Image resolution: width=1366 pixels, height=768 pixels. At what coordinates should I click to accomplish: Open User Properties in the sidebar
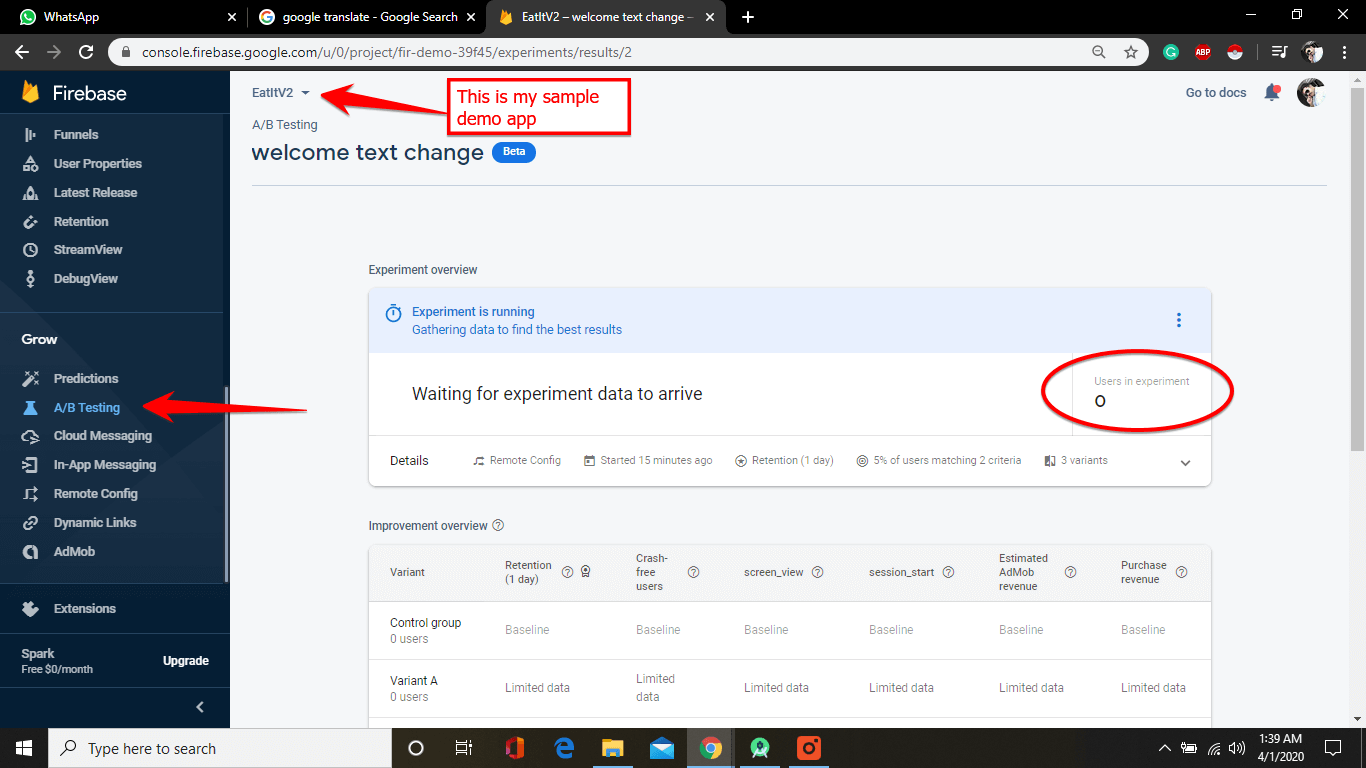point(97,163)
